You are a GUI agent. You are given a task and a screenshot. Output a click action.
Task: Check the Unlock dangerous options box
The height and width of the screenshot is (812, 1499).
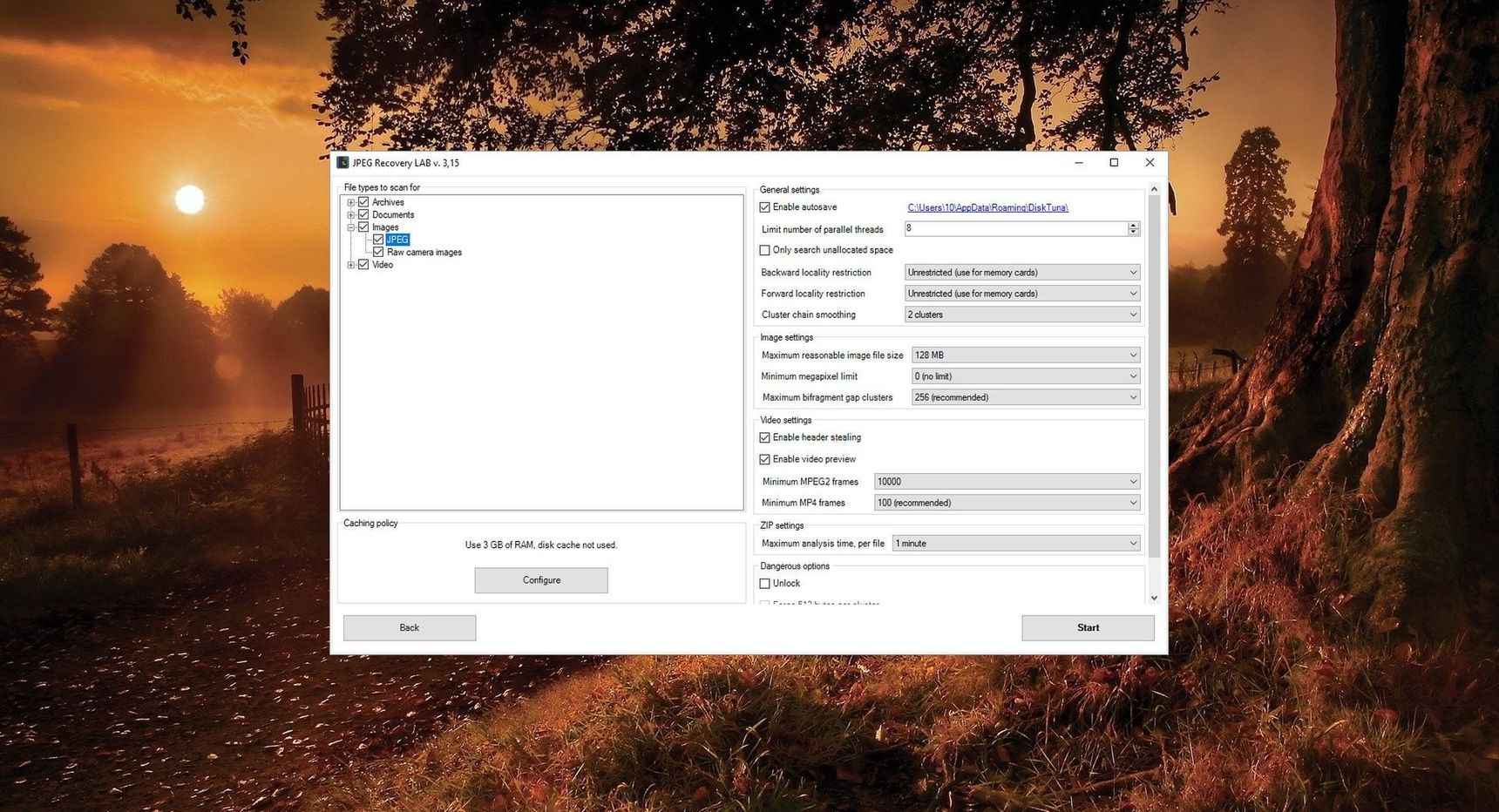click(765, 584)
